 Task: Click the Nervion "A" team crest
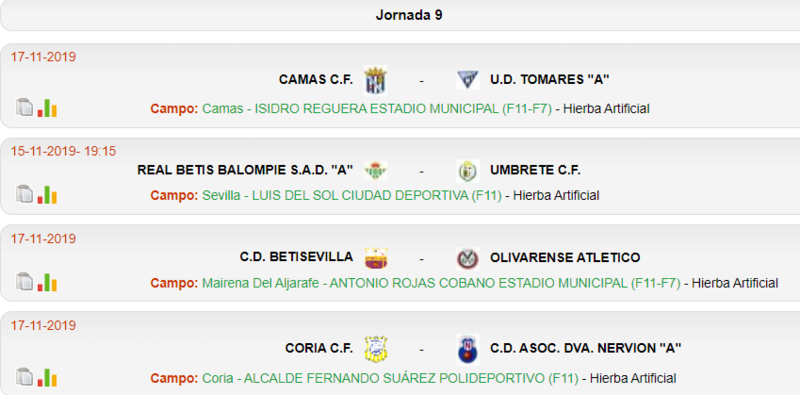467,349
